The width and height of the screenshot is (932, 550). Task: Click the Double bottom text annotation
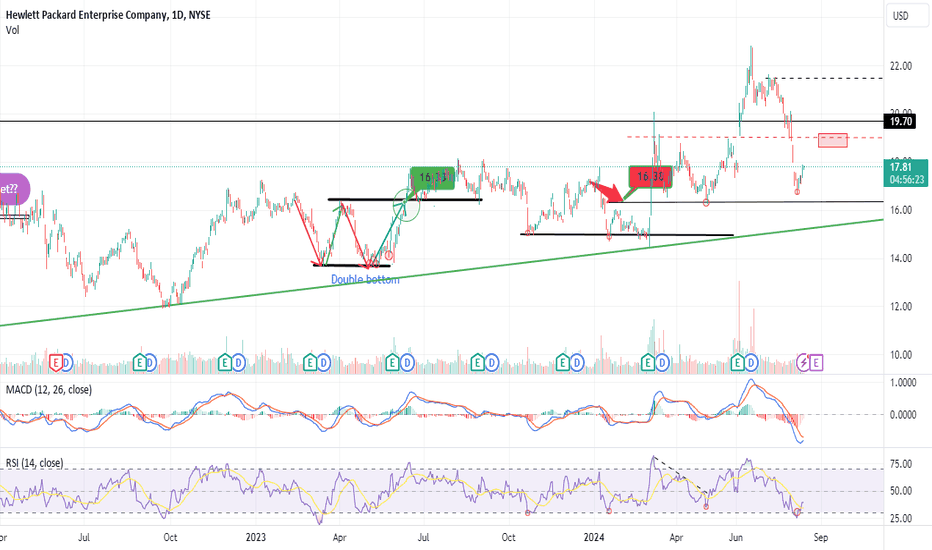365,279
